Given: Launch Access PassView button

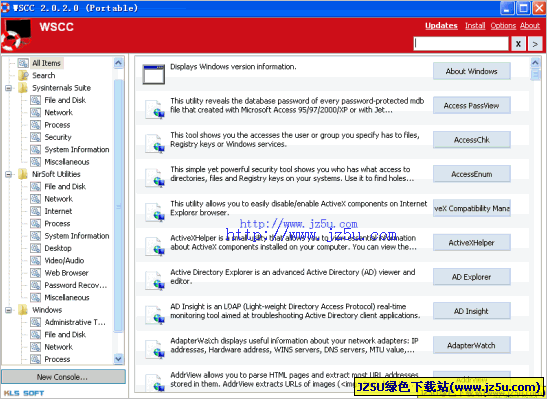Looking at the screenshot, I should tap(472, 105).
